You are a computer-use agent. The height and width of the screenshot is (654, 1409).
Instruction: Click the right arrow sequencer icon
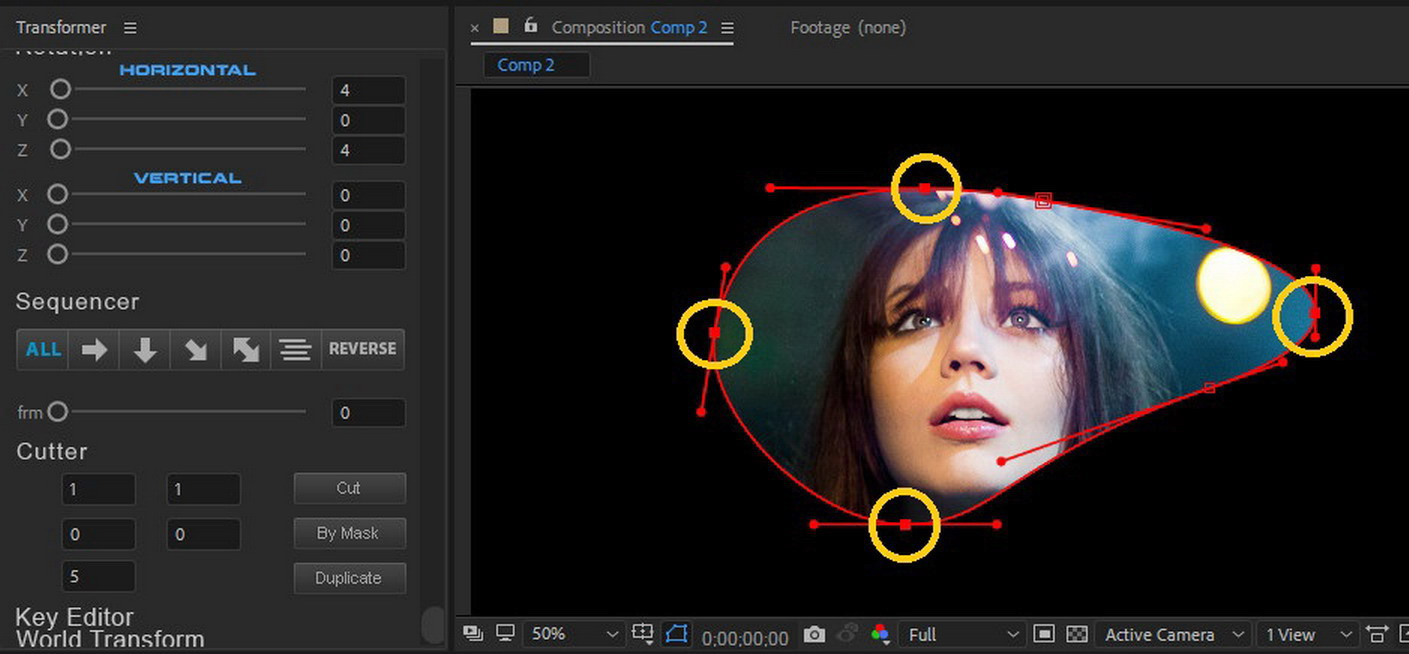pos(94,350)
